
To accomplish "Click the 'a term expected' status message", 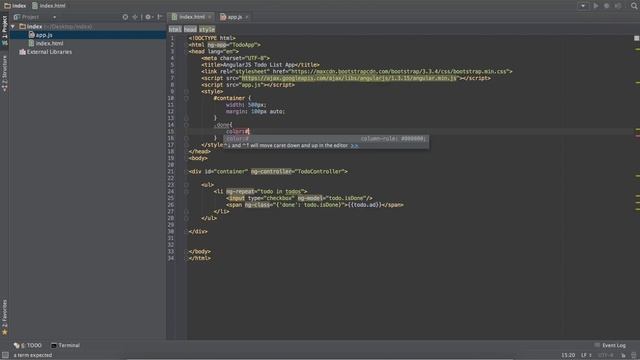I will pos(33,355).
